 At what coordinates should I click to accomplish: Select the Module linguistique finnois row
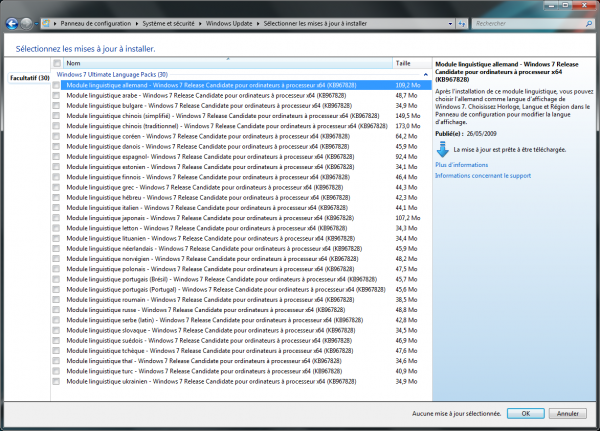[x=241, y=177]
